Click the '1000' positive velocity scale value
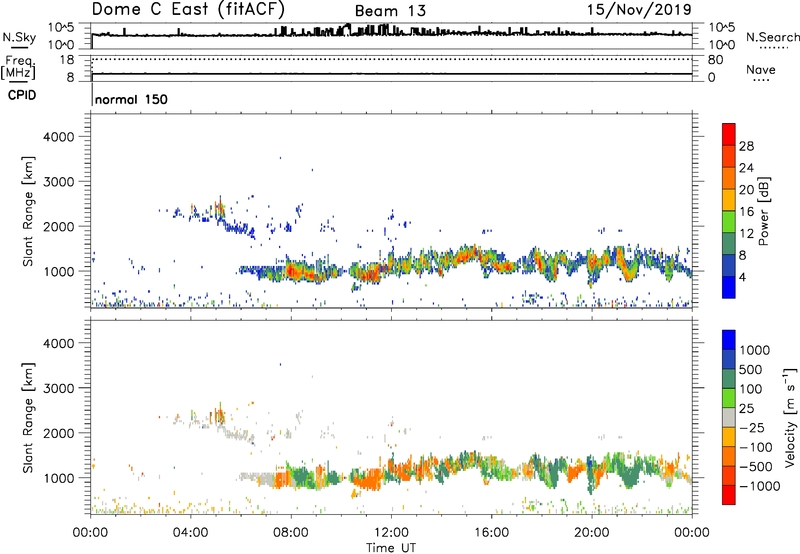This screenshot has width=800, height=554. (755, 350)
